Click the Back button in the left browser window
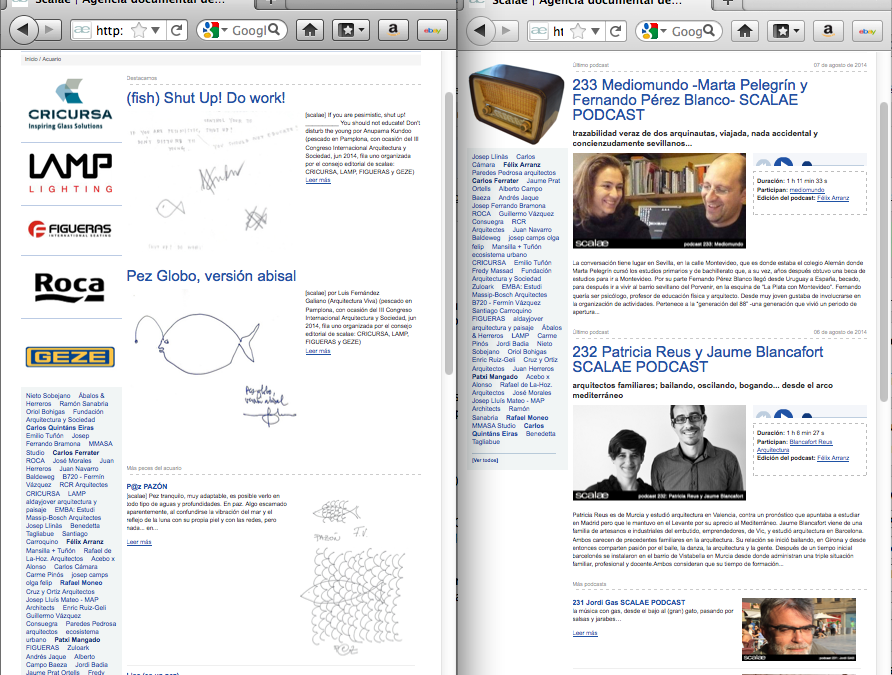The image size is (892, 675). [24, 31]
